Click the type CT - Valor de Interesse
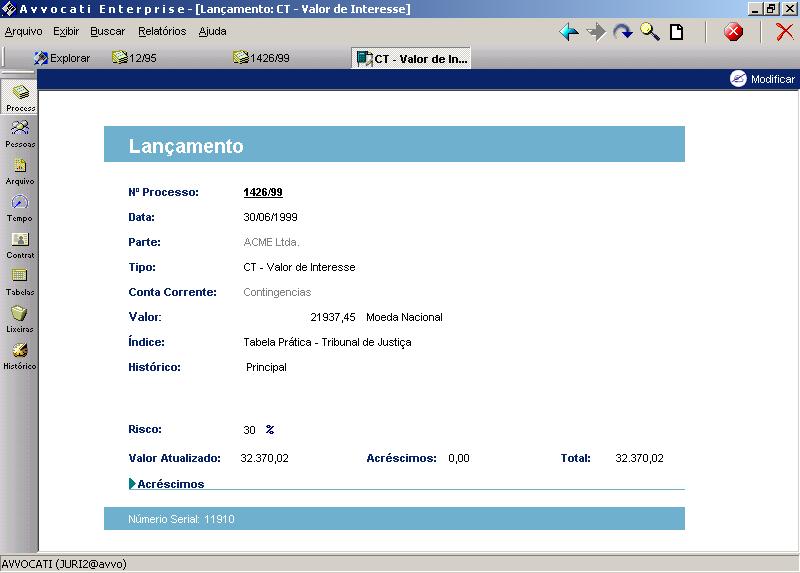The image size is (800, 573). coord(299,267)
